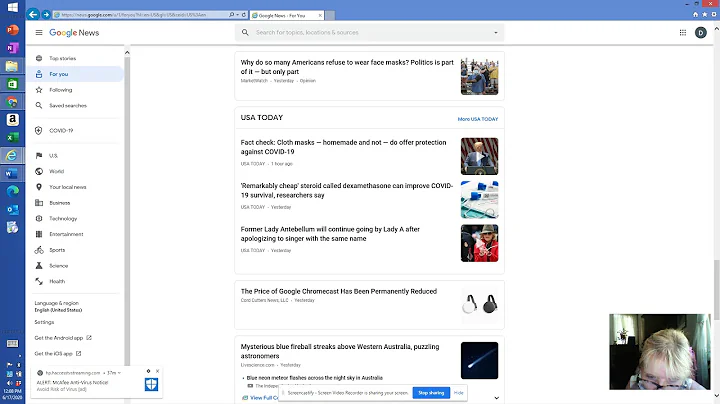Refresh the page with the reload icon
This screenshot has height=404, width=720.
point(244,15)
